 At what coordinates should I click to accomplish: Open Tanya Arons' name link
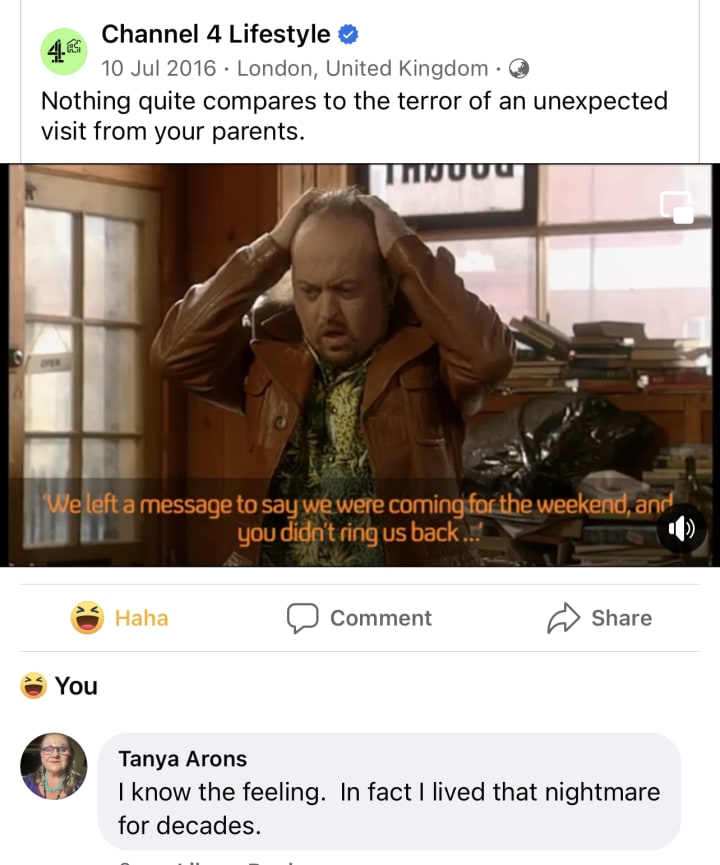183,759
